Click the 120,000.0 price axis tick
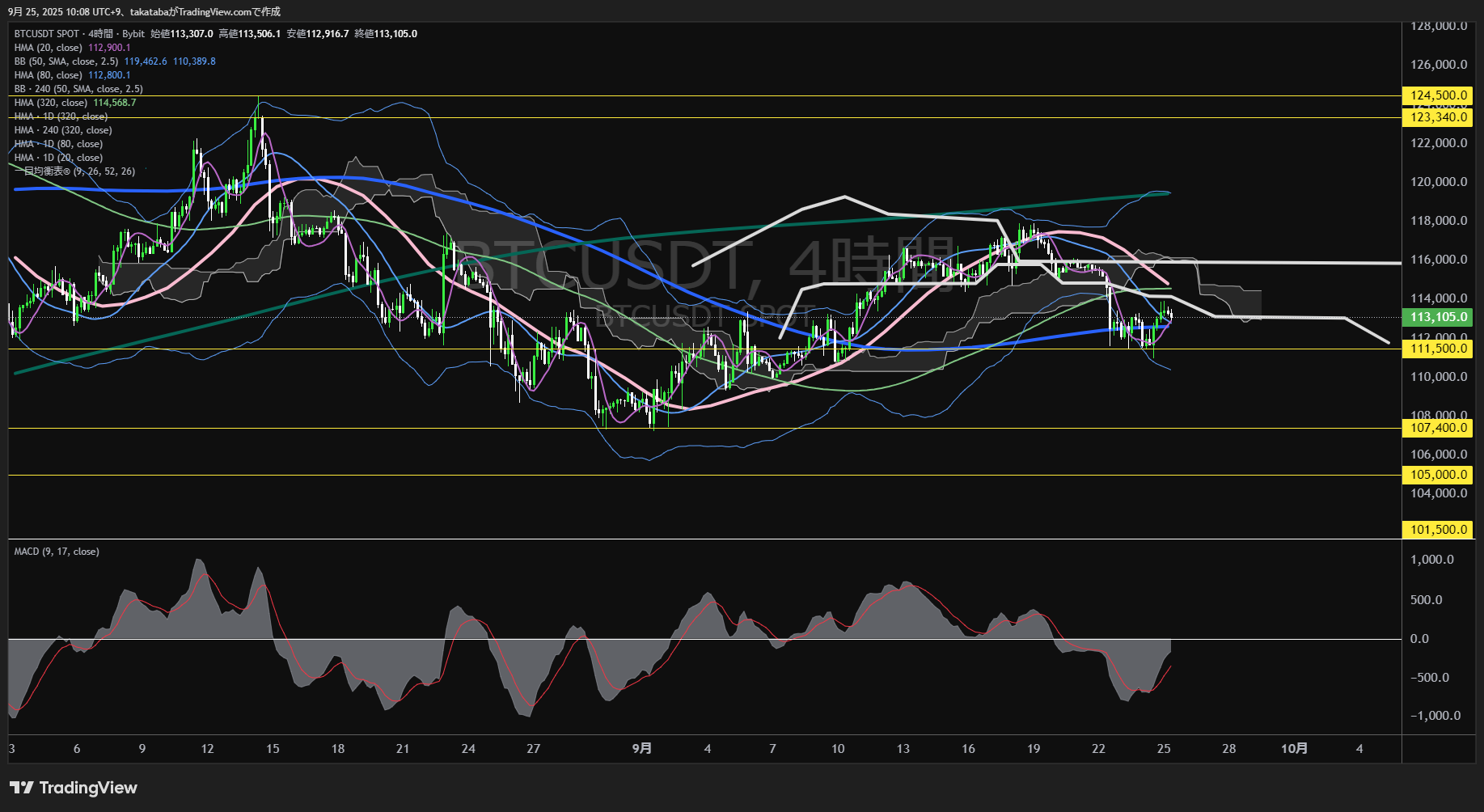The width and height of the screenshot is (1484, 812). pyautogui.click(x=1439, y=182)
